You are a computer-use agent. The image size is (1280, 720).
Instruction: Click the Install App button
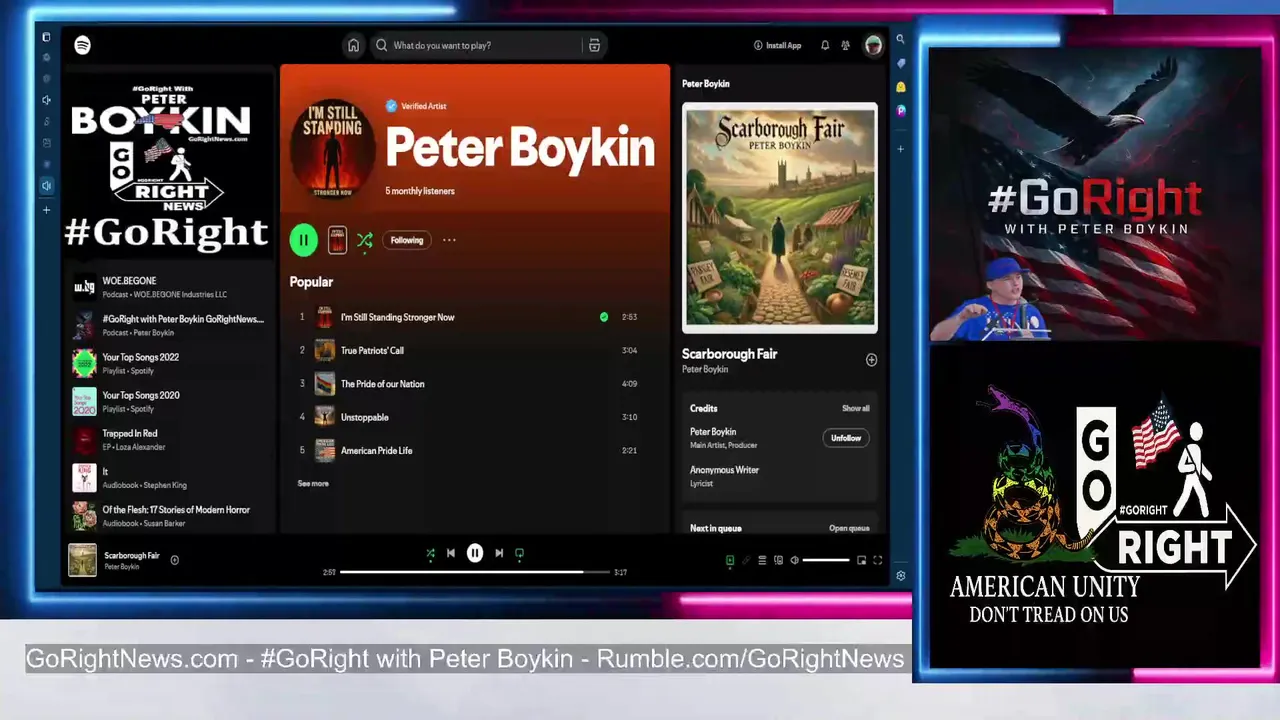[x=777, y=45]
